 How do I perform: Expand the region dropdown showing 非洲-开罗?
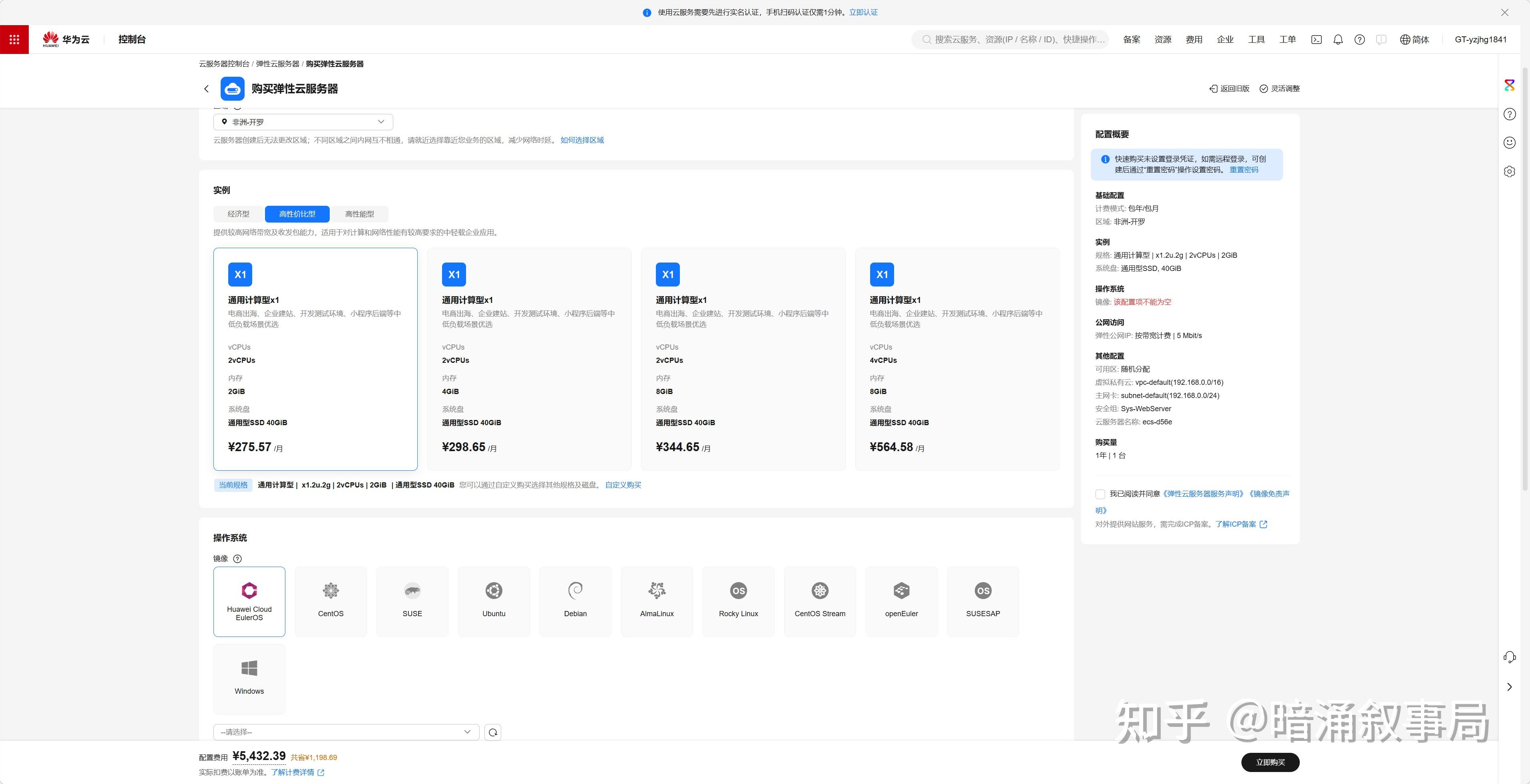[x=303, y=122]
